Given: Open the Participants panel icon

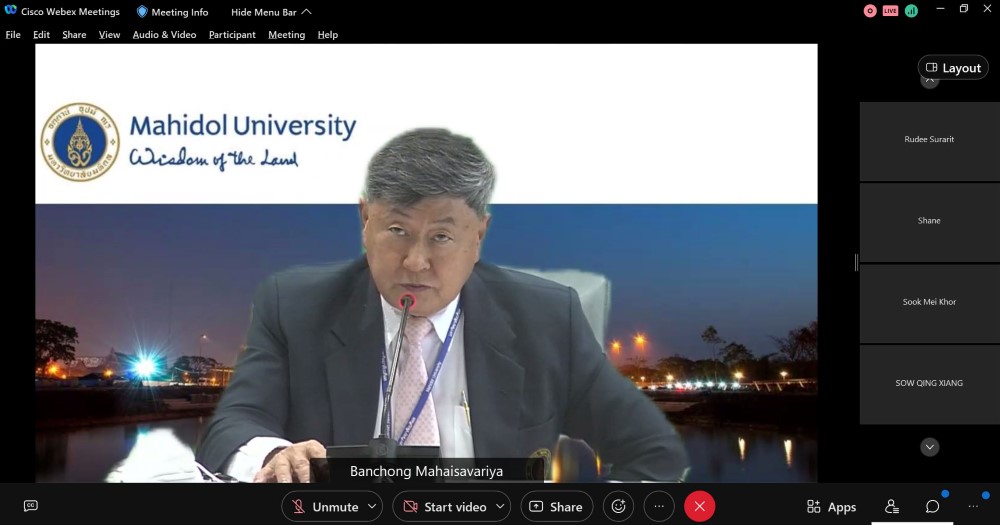Looking at the screenshot, I should (892, 507).
